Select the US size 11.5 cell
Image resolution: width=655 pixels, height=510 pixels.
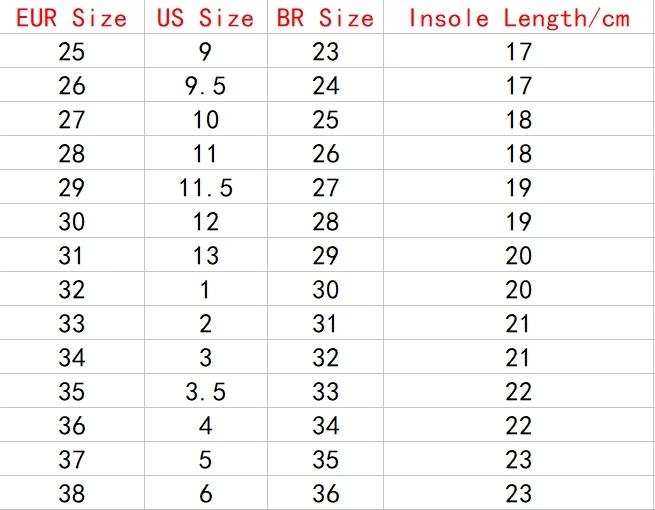(206, 187)
